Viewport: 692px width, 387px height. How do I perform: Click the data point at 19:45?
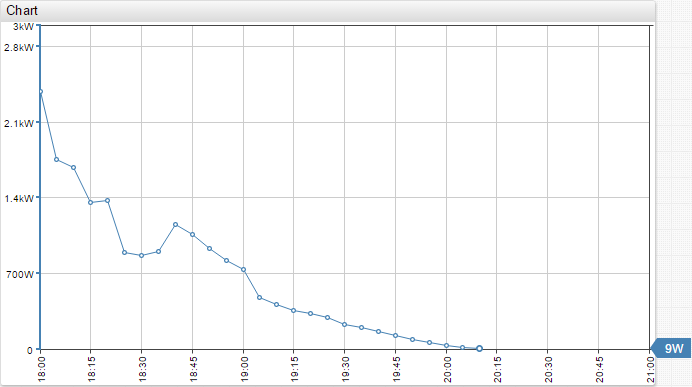(x=395, y=336)
